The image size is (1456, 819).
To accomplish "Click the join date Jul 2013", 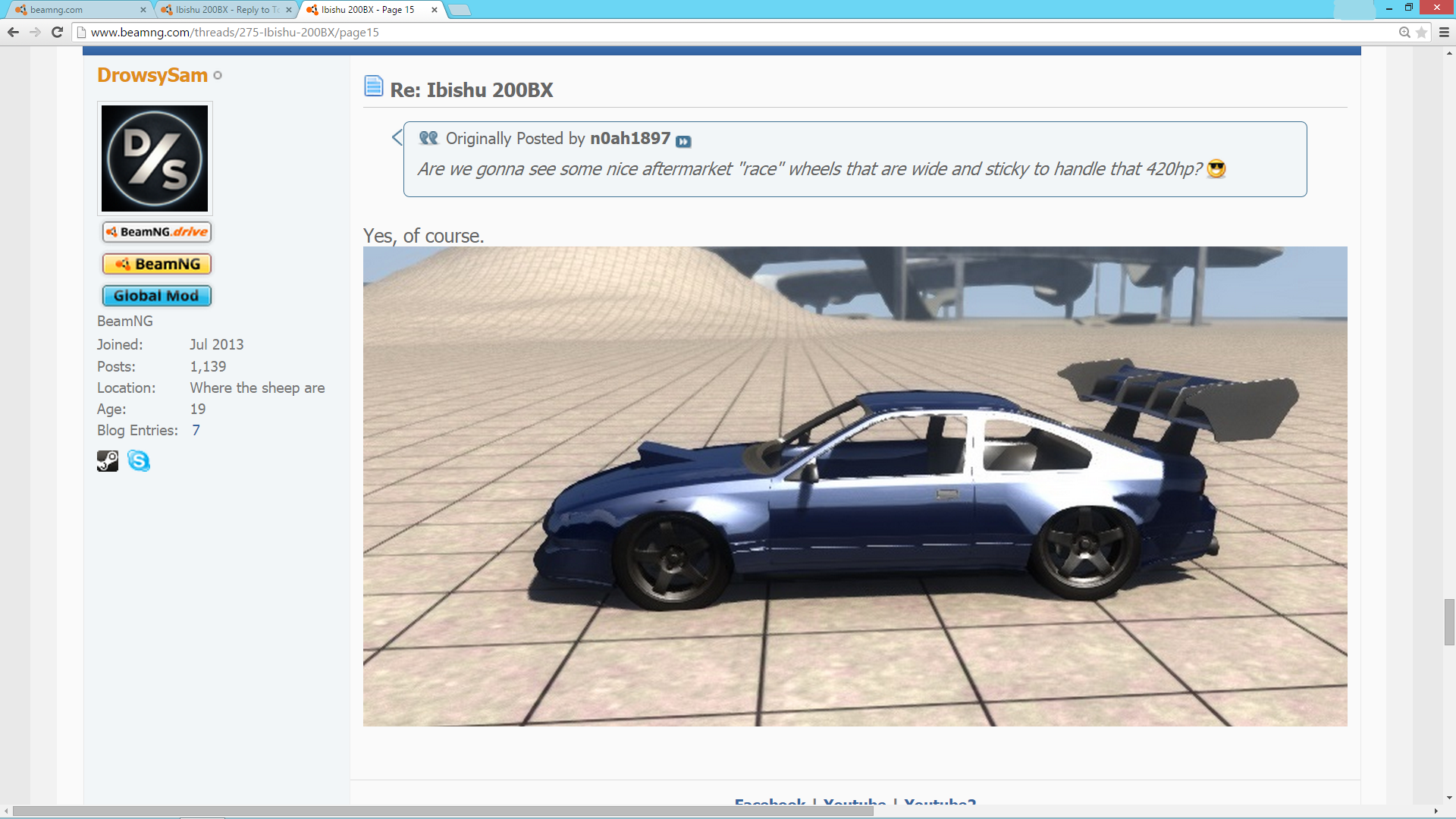I will click(216, 344).
